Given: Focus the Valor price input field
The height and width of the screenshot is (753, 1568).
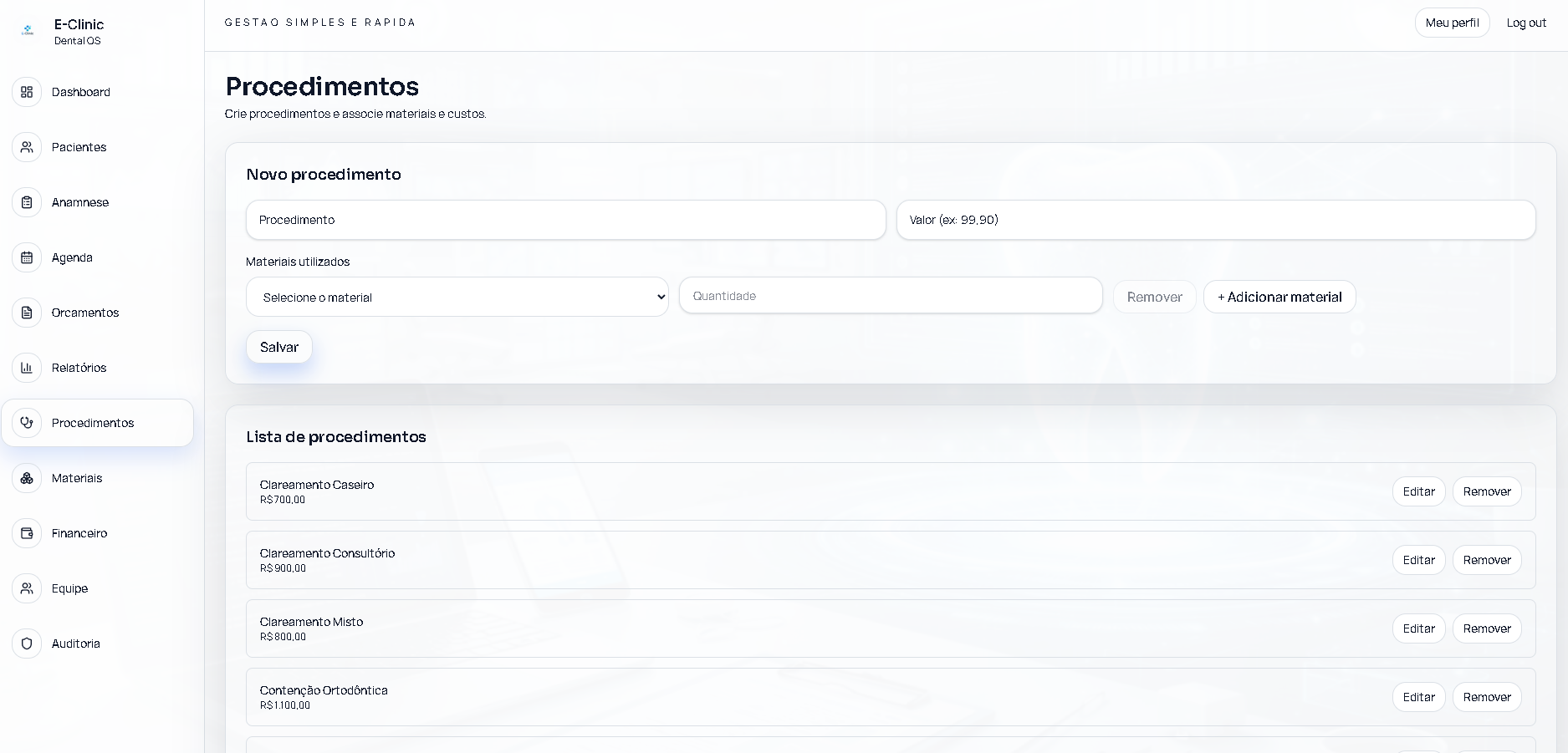Looking at the screenshot, I should tap(1216, 220).
